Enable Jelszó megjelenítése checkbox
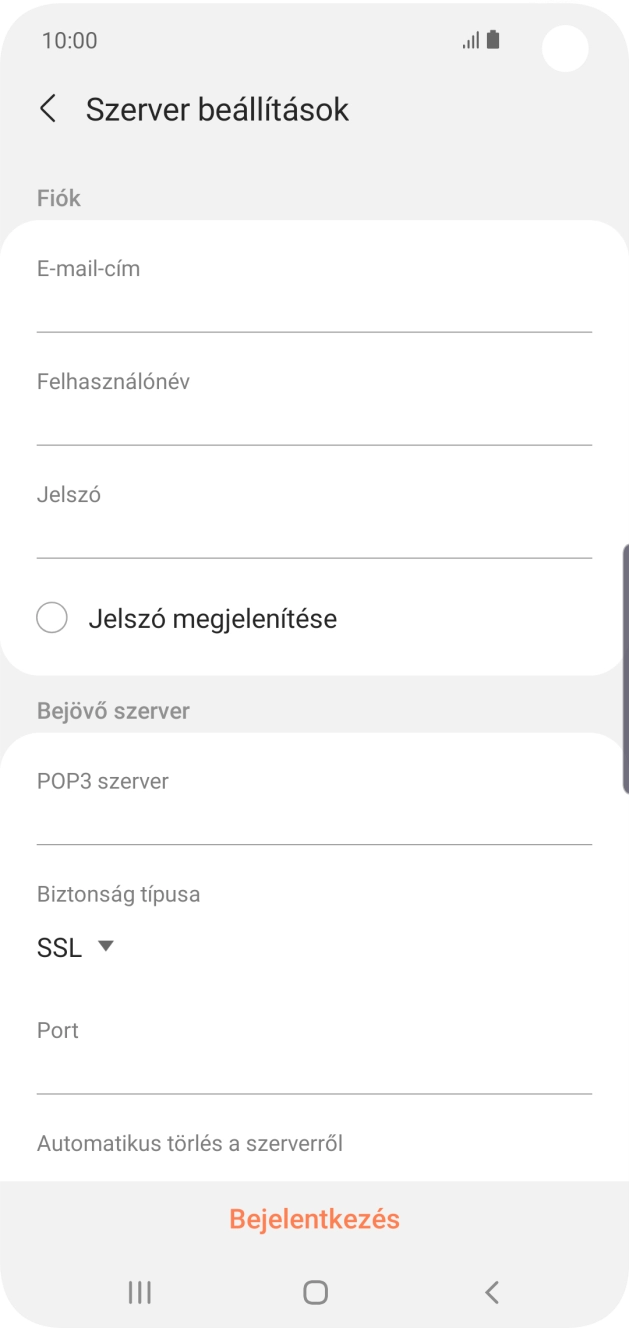The width and height of the screenshot is (629, 1328). 52,618
